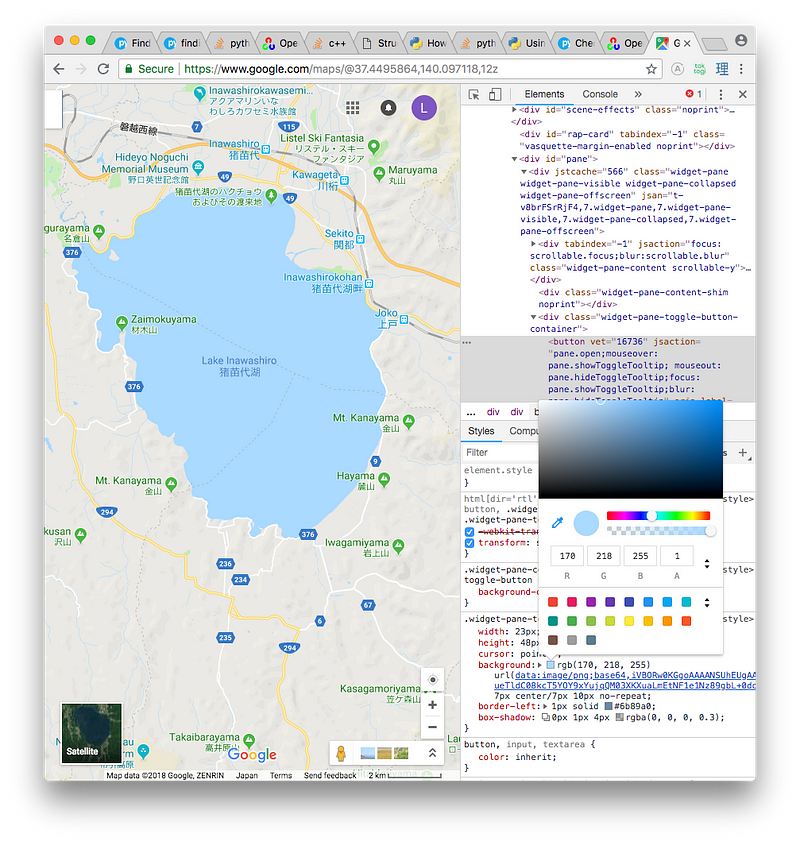
Task: Show more DevTools tabs chevron
Action: [x=638, y=94]
